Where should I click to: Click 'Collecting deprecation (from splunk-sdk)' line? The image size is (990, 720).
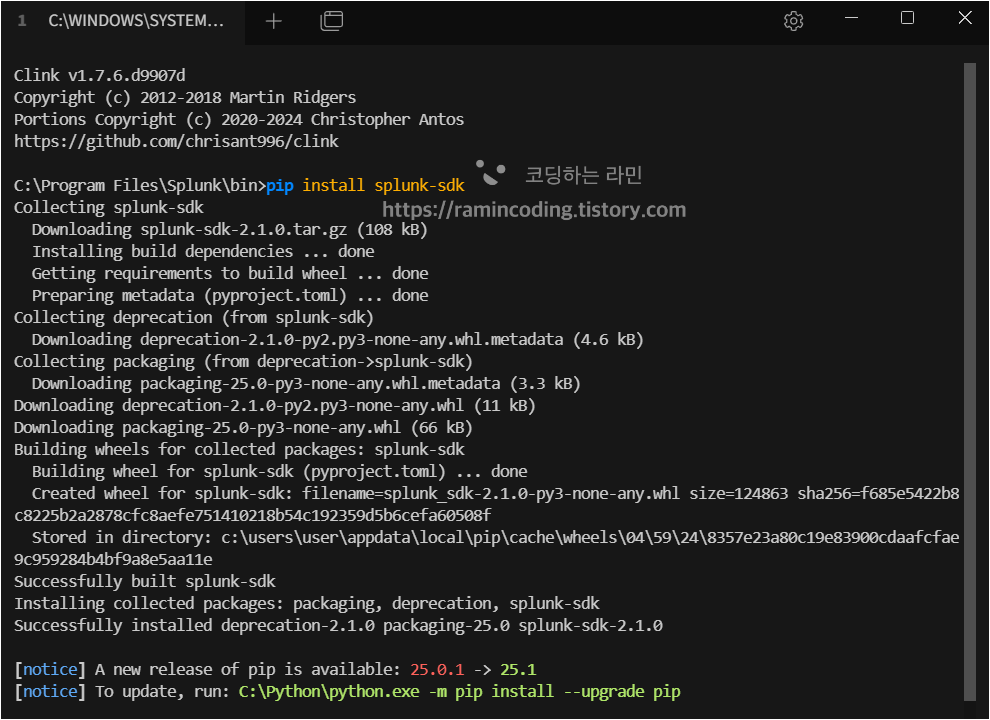194,317
